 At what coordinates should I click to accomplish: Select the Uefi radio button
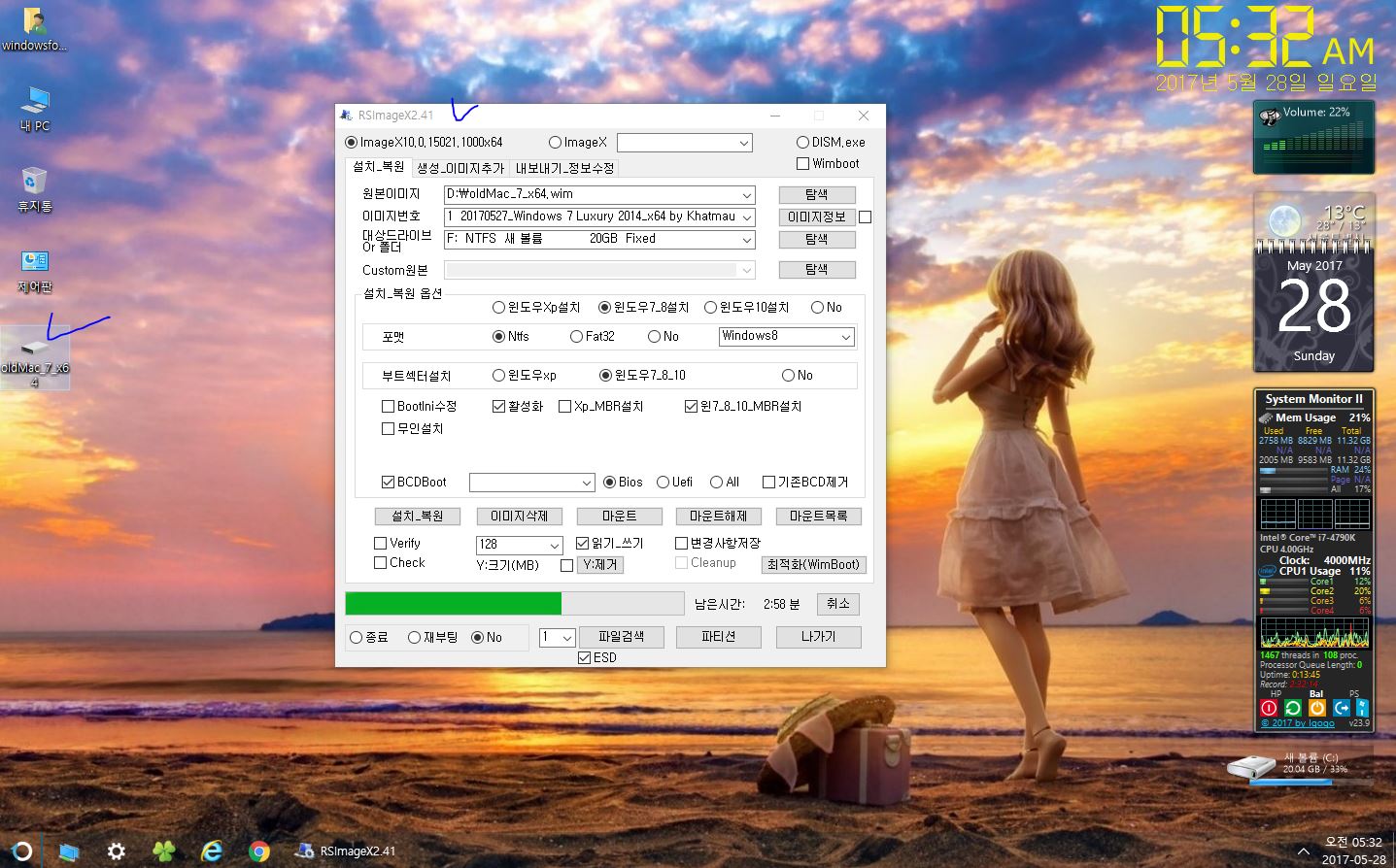click(x=663, y=482)
